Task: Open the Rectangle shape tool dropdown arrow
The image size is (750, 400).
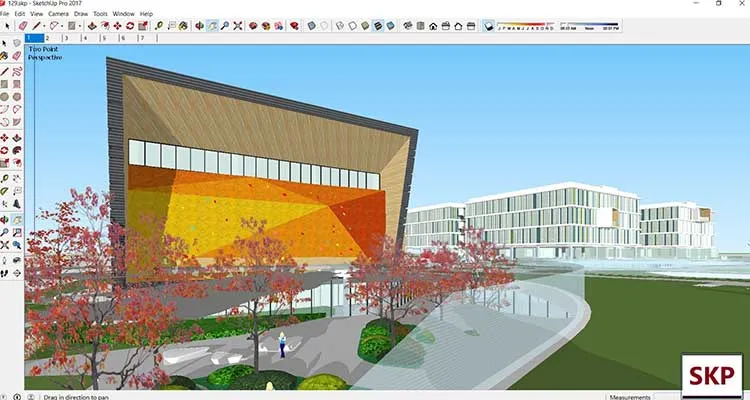Action: [x=79, y=26]
